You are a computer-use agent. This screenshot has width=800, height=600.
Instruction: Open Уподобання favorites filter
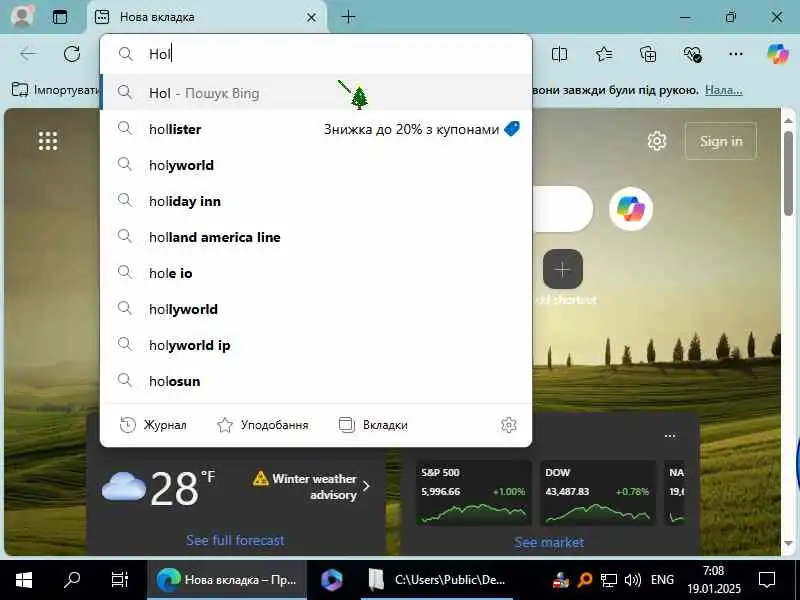coord(263,425)
